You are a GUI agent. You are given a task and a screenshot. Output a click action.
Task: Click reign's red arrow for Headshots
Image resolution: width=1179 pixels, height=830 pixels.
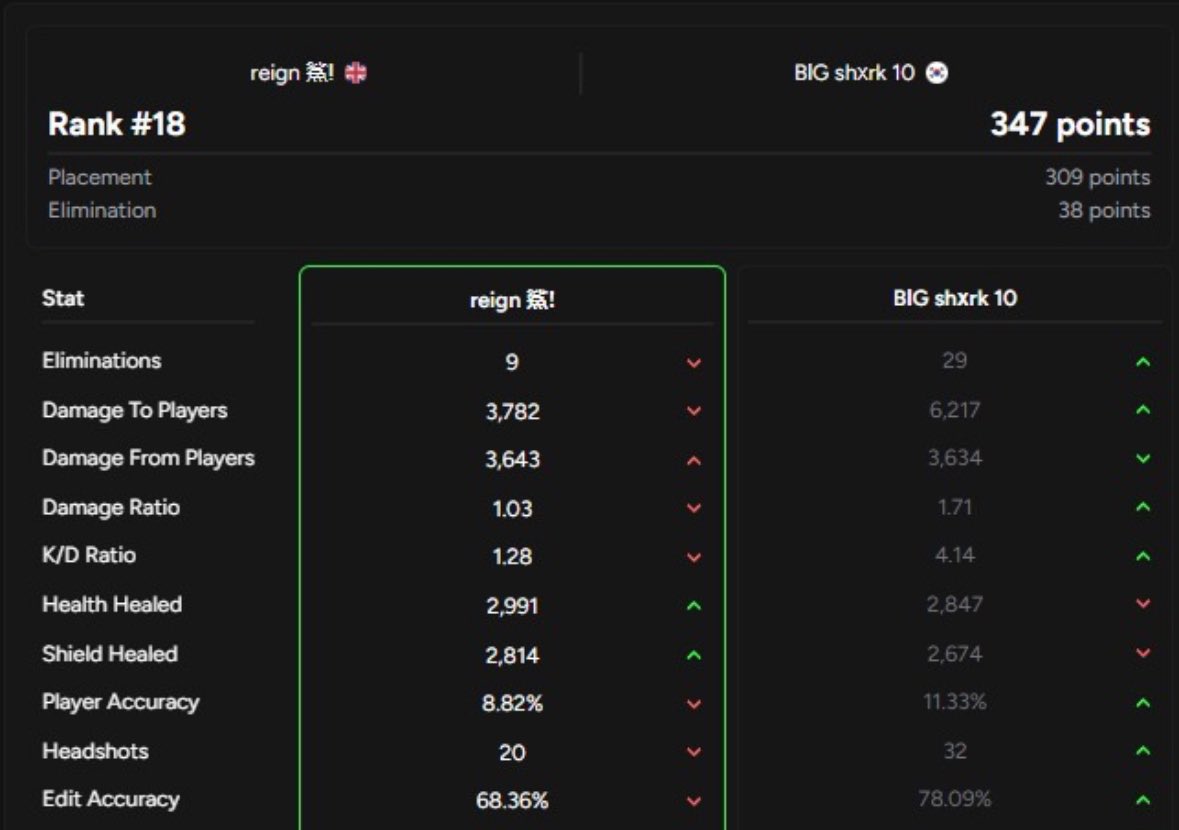click(x=694, y=752)
